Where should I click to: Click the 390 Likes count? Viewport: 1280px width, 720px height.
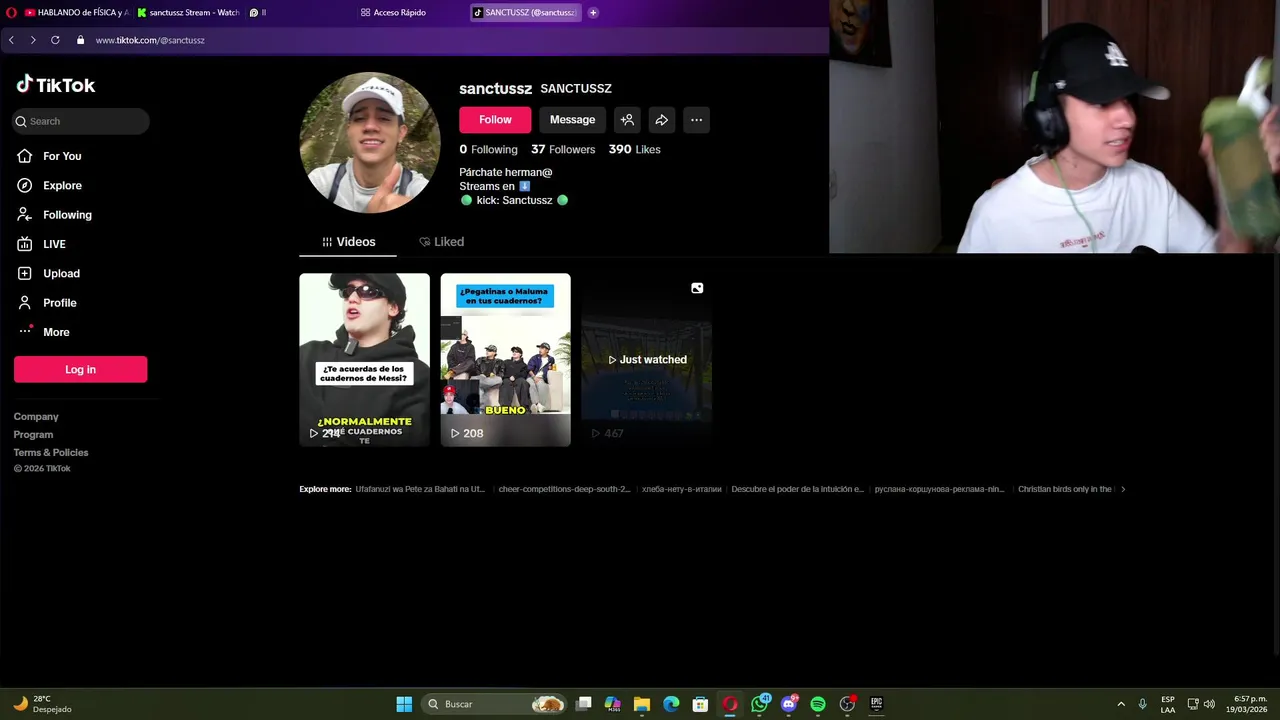pyautogui.click(x=635, y=149)
